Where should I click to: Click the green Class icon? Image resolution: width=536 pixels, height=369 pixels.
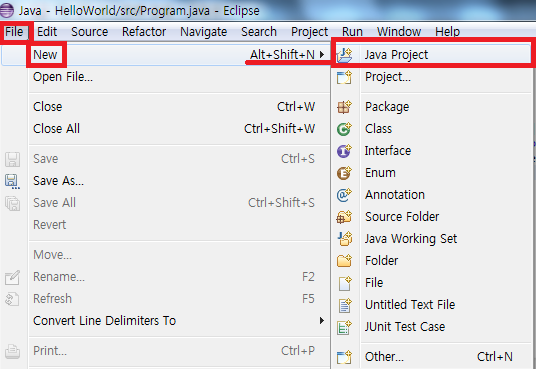point(344,129)
